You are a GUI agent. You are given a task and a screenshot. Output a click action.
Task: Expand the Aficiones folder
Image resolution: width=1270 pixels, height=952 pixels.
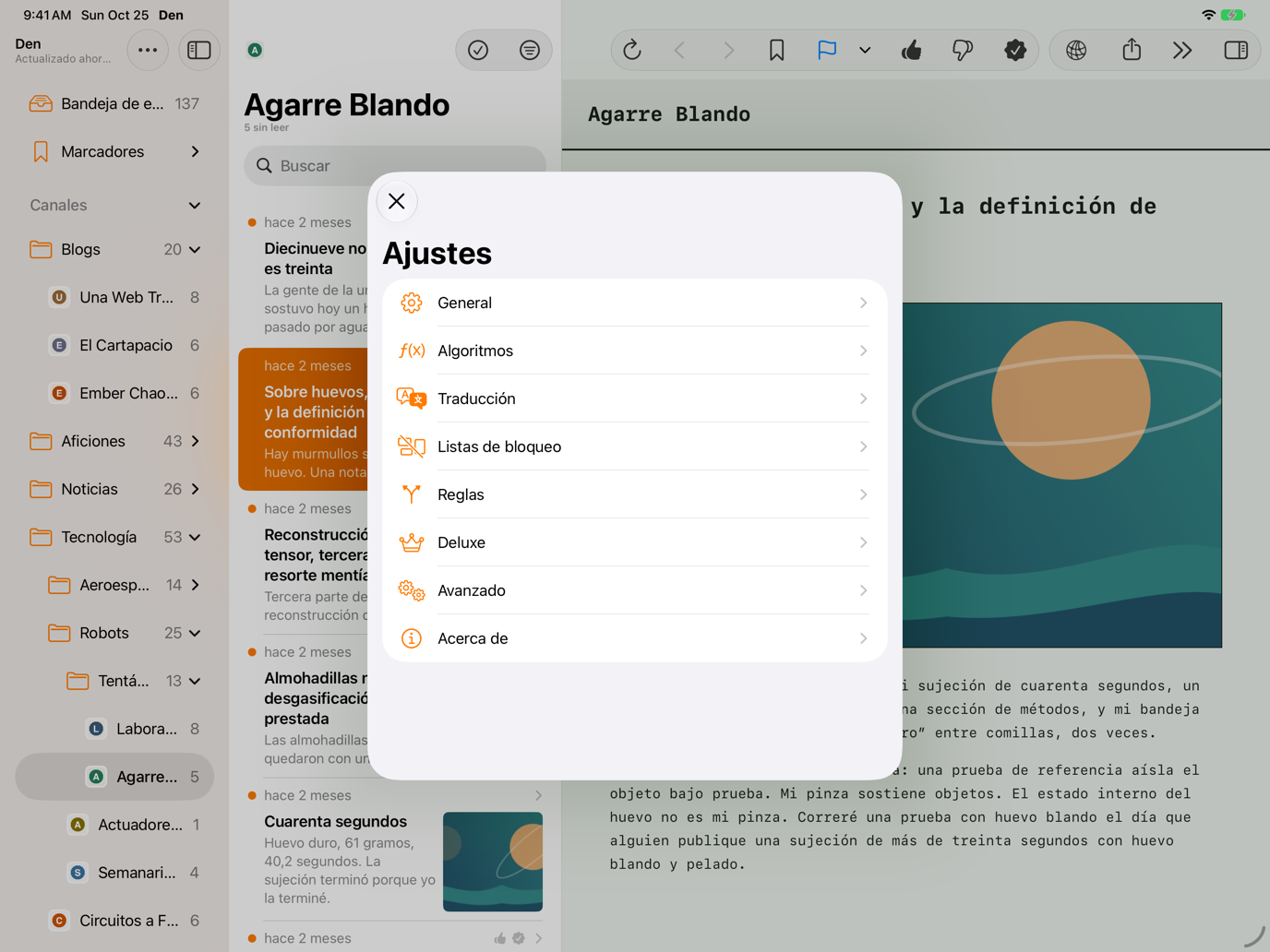[195, 441]
